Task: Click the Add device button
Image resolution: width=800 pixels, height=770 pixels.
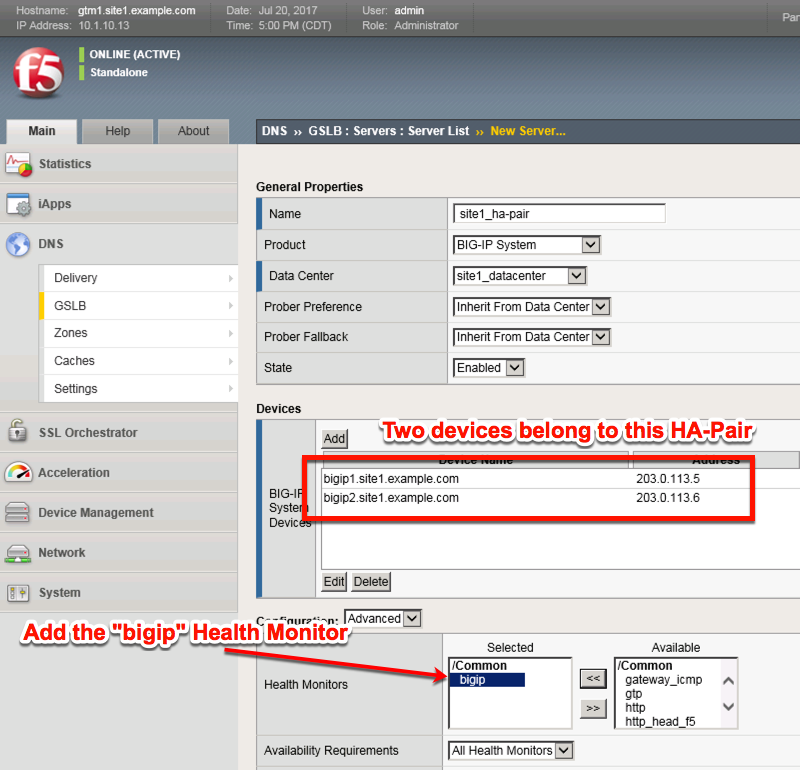Action: (334, 438)
